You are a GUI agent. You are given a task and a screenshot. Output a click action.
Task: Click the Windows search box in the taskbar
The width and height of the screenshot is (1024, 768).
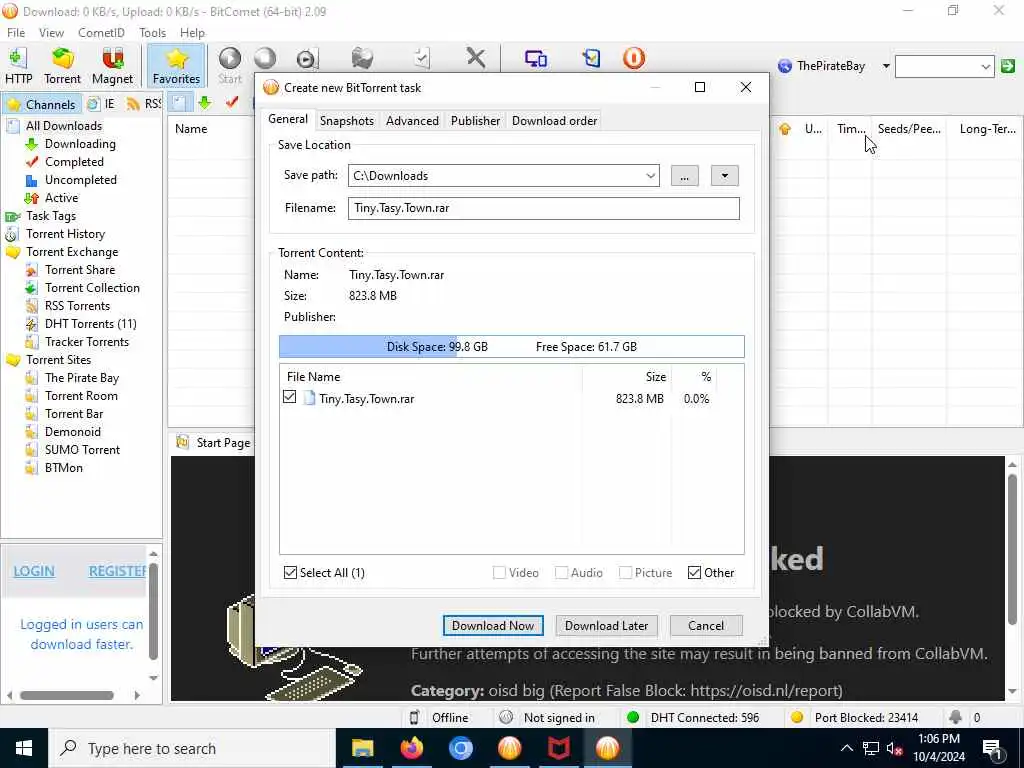coord(193,748)
